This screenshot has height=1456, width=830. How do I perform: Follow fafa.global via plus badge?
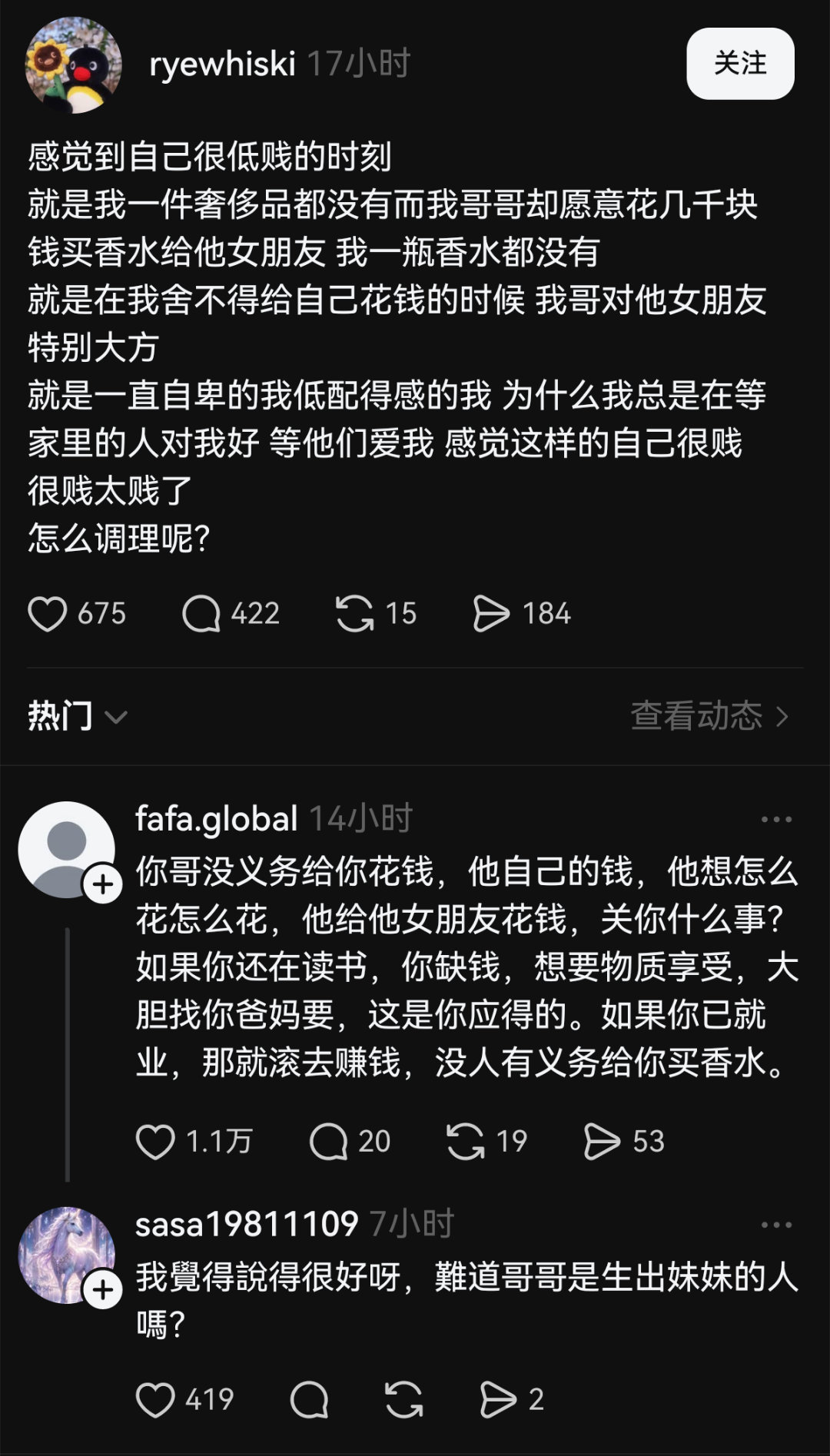103,885
